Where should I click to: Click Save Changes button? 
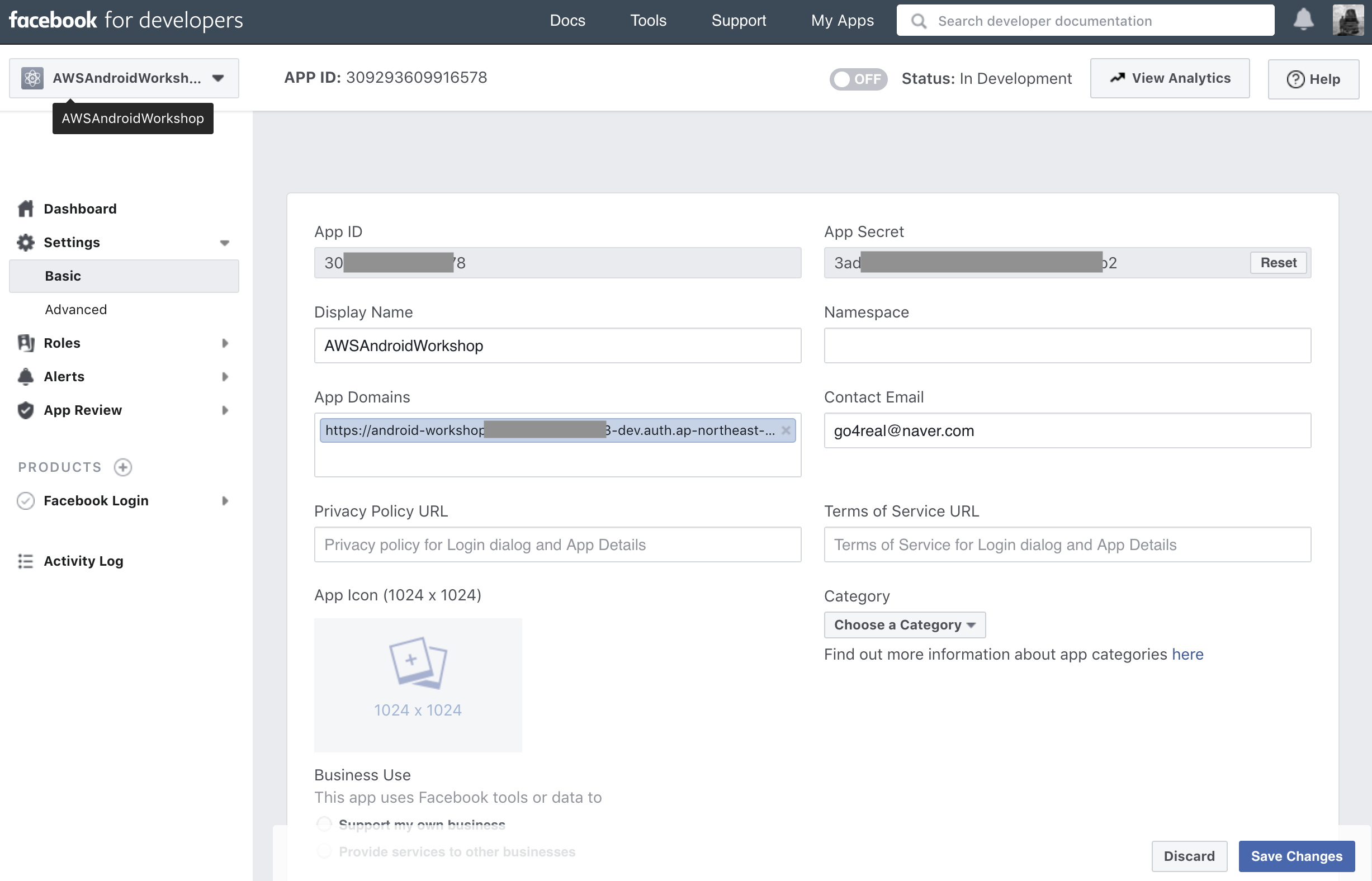pyautogui.click(x=1297, y=856)
